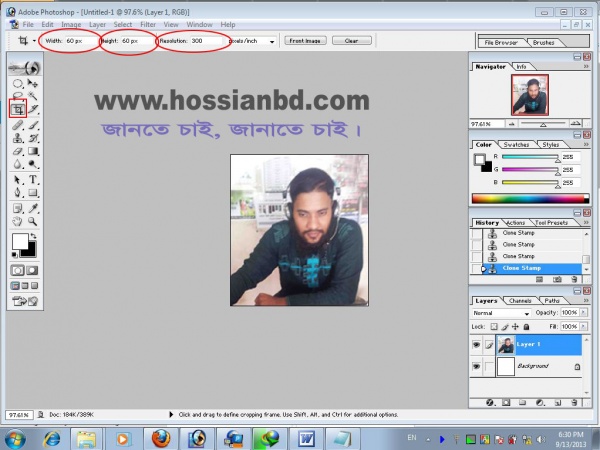Switch to Quick Mask mode
The width and height of the screenshot is (600, 450).
(x=32, y=271)
